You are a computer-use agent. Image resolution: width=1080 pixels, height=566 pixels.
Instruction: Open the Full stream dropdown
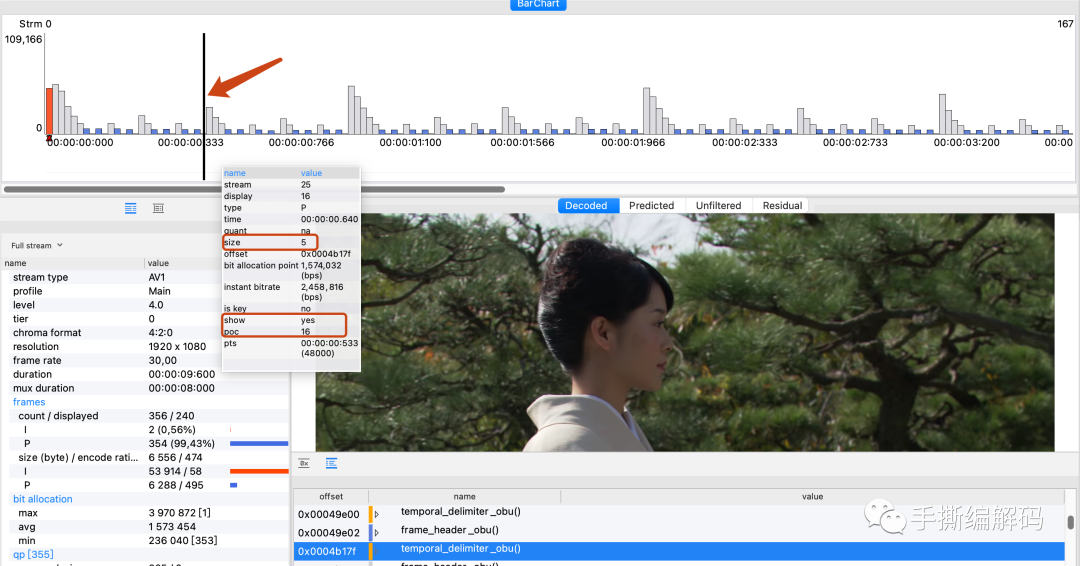coord(37,245)
